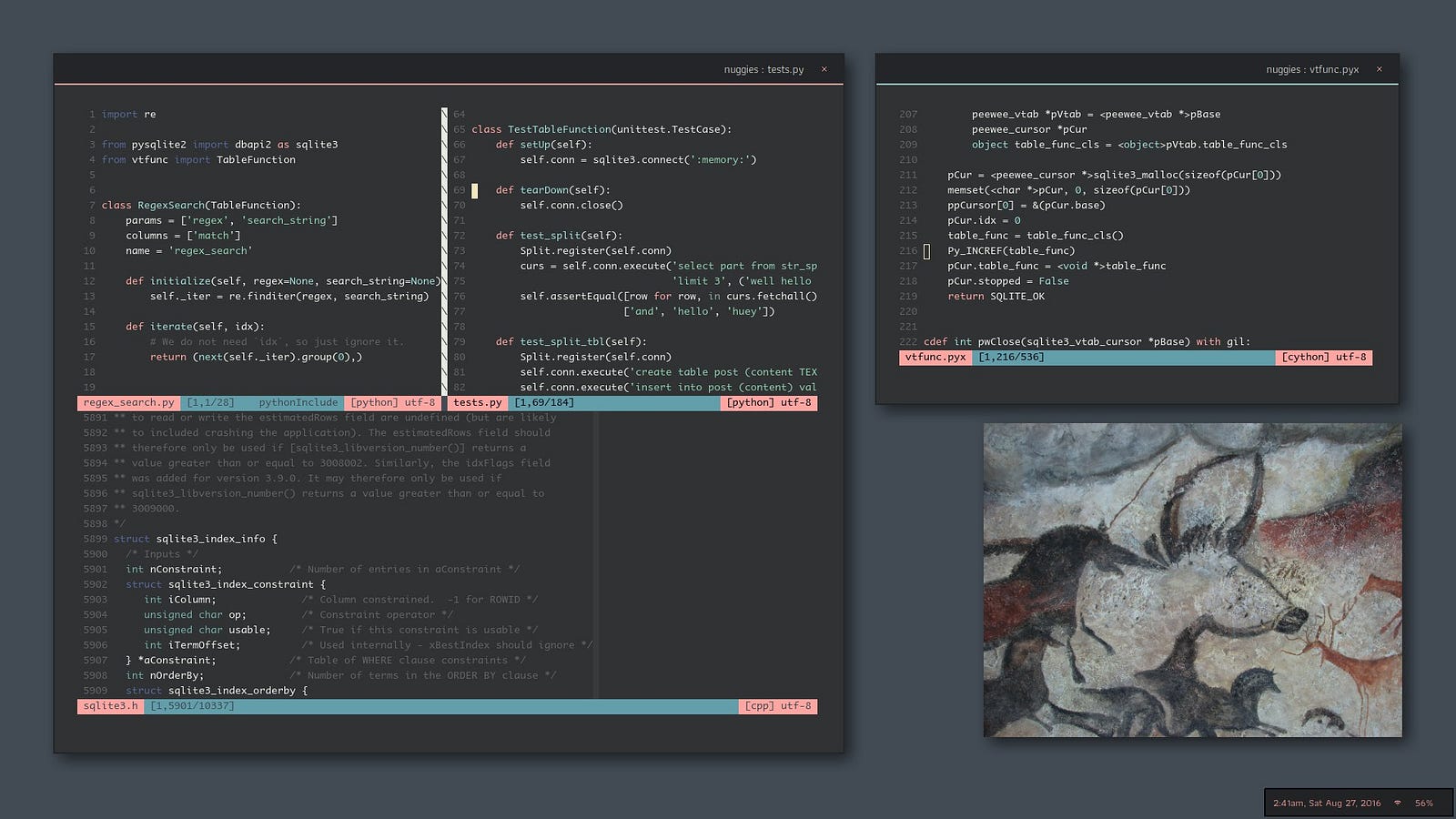
Task: Click 'def setUp(self):'
Action: 544,145
